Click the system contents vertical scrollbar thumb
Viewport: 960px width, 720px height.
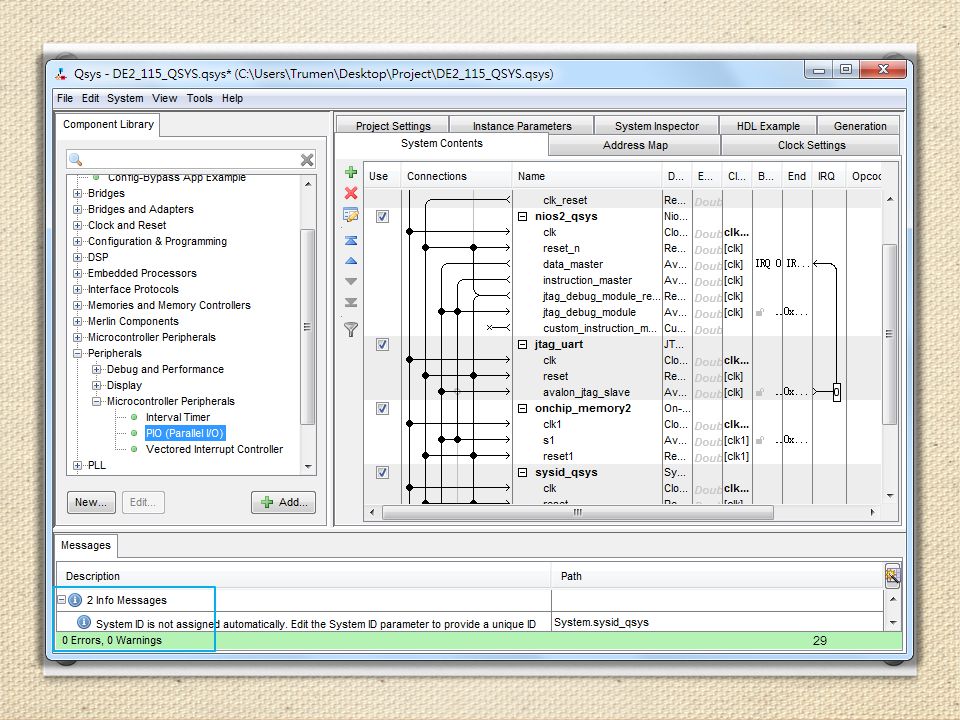(x=889, y=334)
